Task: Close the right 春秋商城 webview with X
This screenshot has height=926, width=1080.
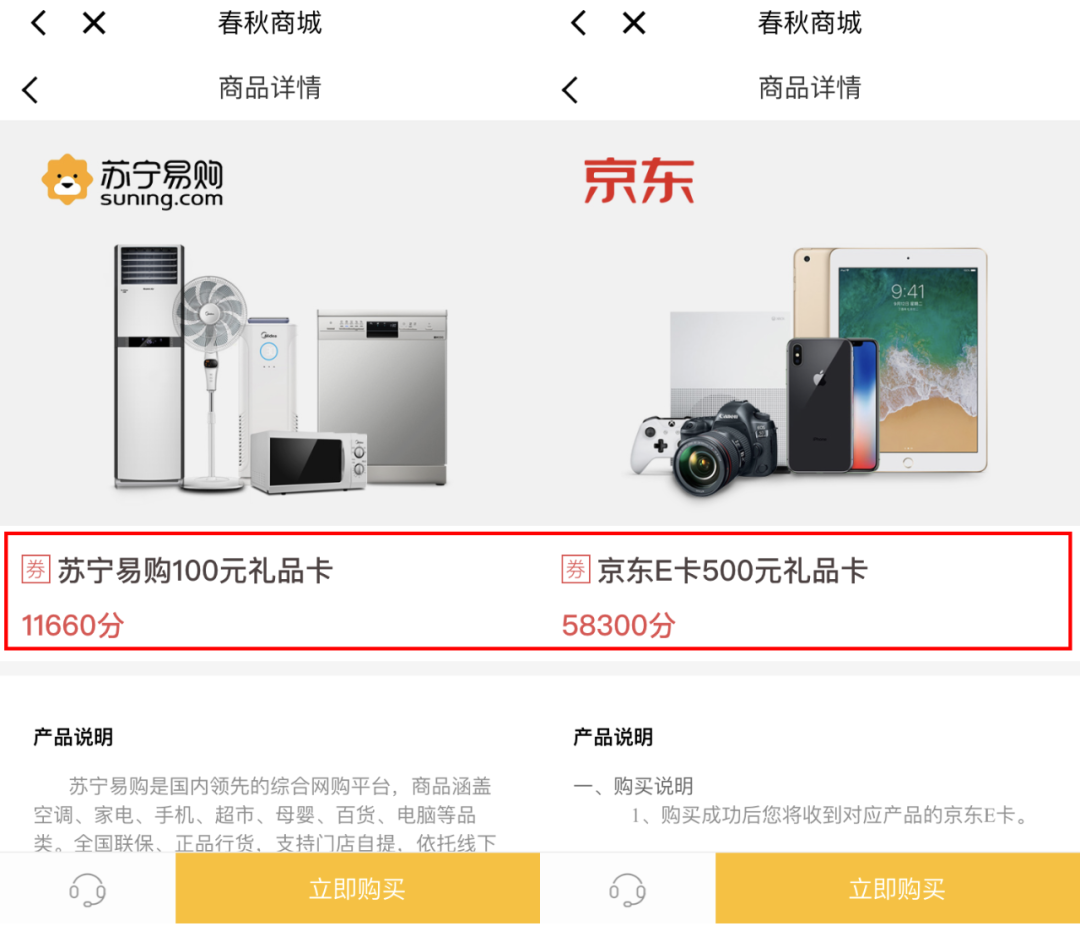Action: click(634, 23)
